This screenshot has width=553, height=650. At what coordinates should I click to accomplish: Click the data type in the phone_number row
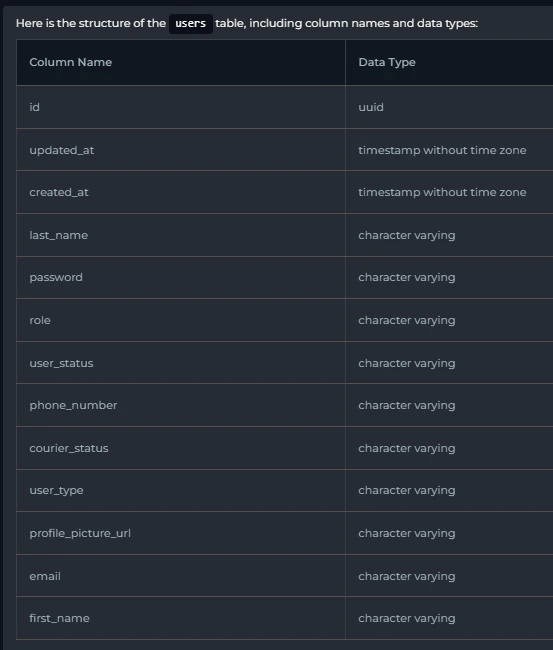pyautogui.click(x=407, y=406)
